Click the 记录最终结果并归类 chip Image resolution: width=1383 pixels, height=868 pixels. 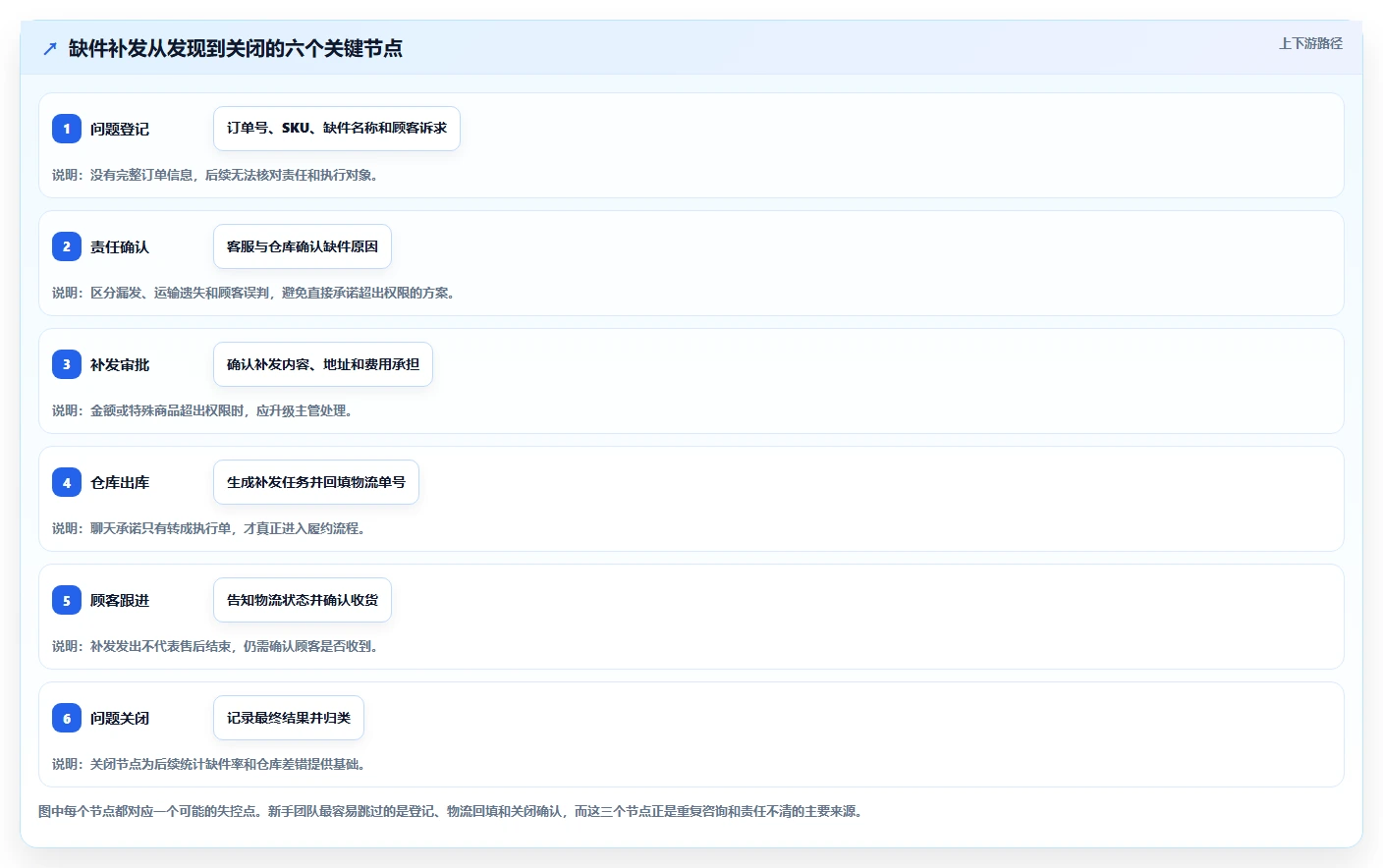point(289,718)
